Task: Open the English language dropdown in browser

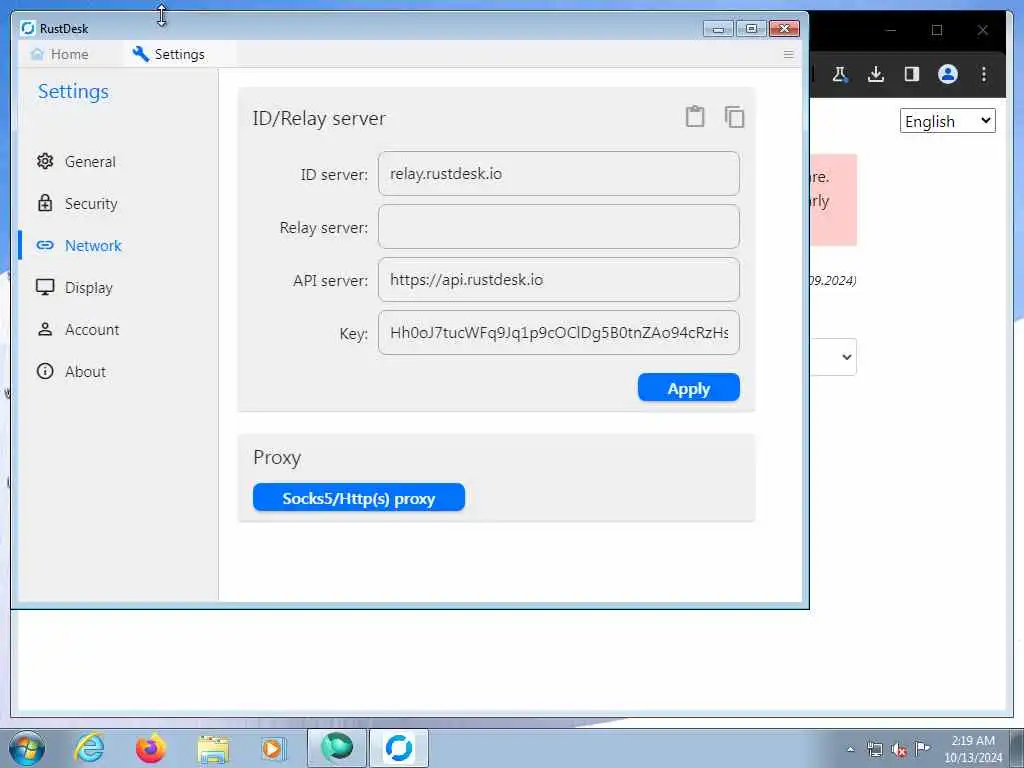Action: click(x=948, y=121)
